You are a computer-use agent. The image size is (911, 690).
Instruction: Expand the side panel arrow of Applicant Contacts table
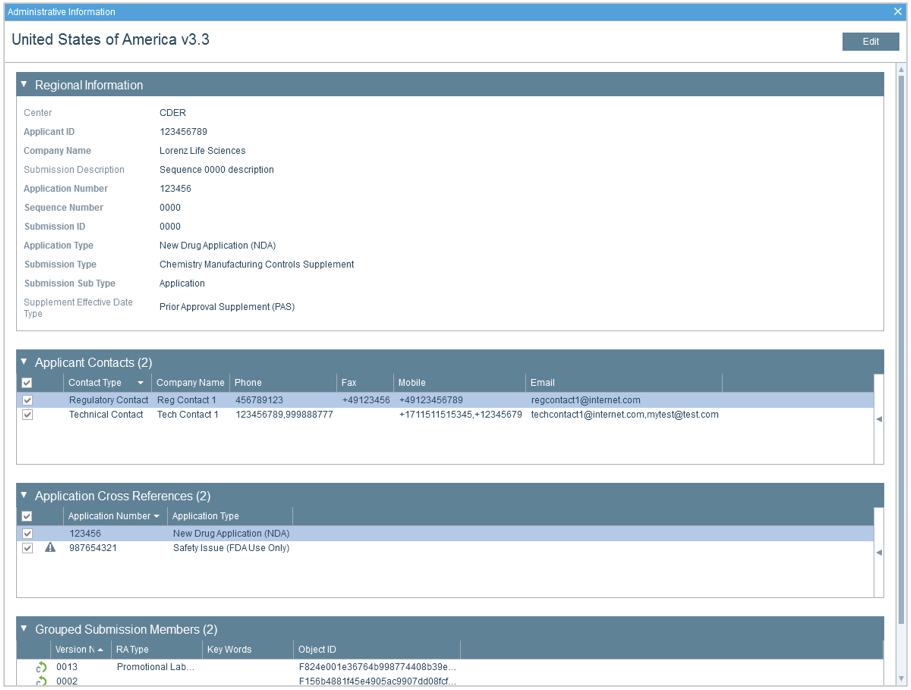pyautogui.click(x=879, y=419)
